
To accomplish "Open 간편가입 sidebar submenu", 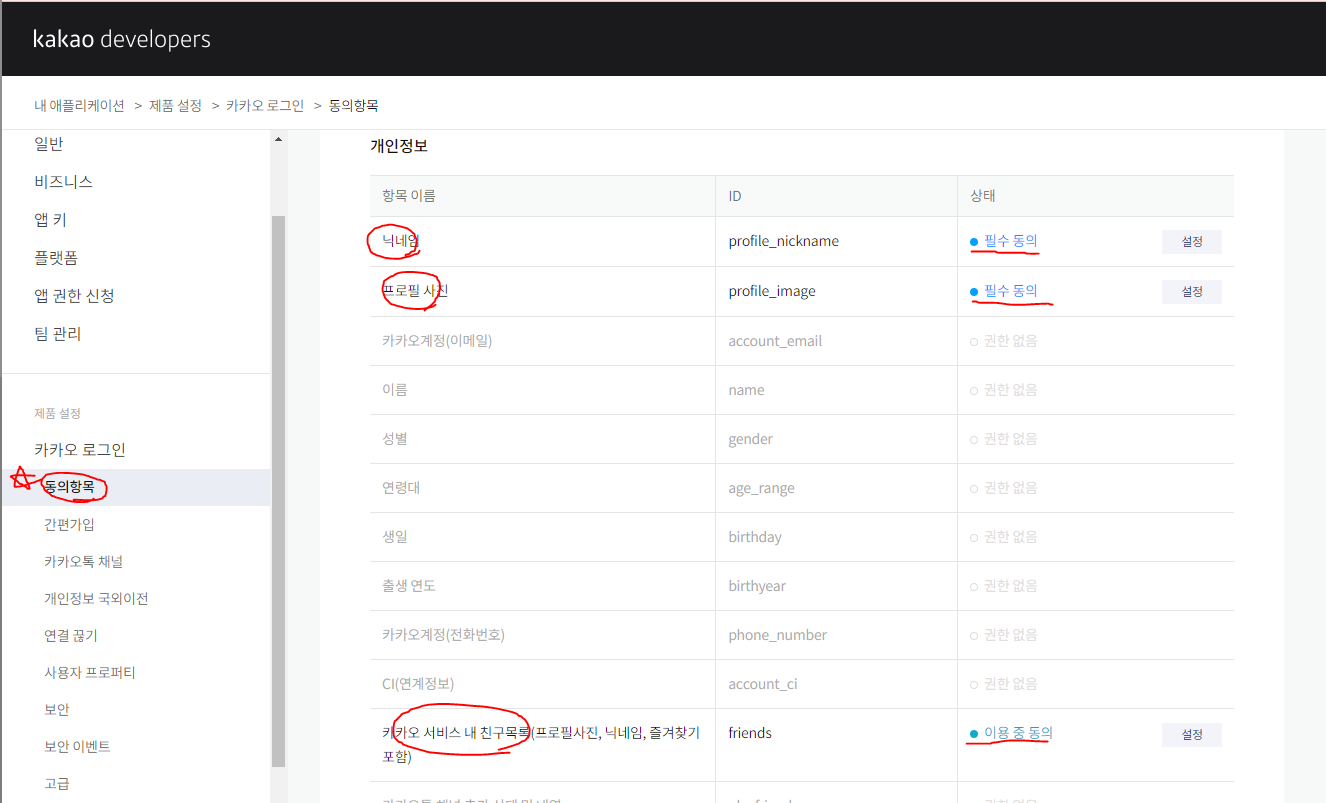I will click(x=69, y=524).
